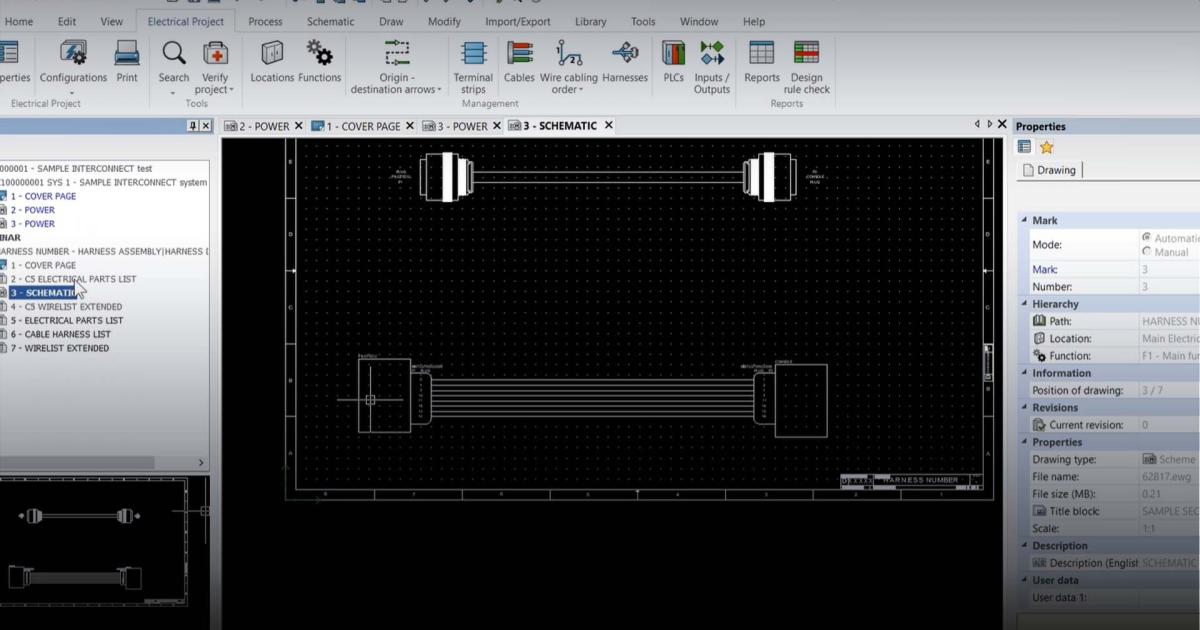Pin the project tree panel

pyautogui.click(x=193, y=126)
